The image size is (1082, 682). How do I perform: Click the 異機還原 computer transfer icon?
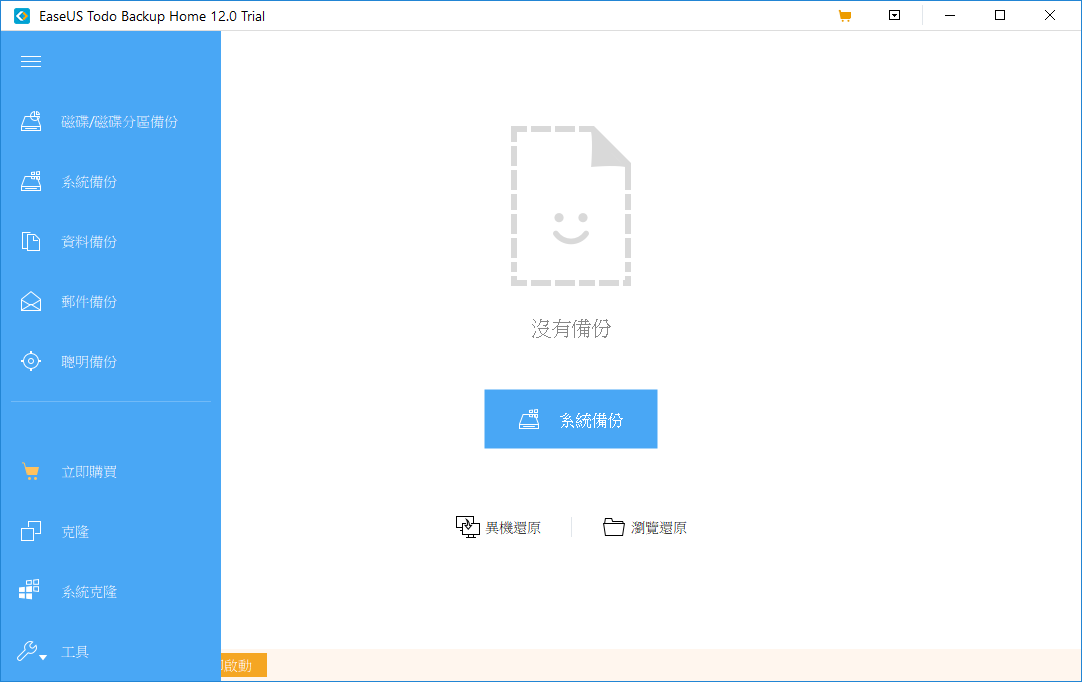[x=468, y=527]
